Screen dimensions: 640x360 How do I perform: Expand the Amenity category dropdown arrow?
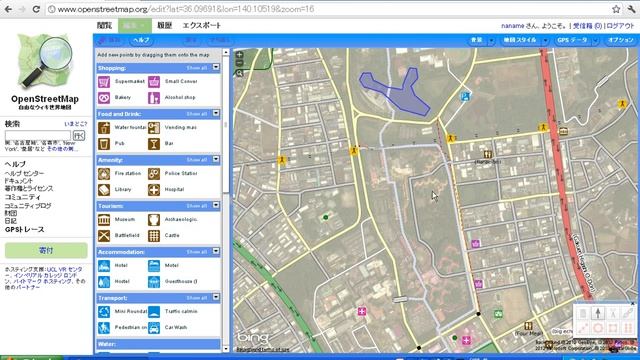[x=216, y=159]
